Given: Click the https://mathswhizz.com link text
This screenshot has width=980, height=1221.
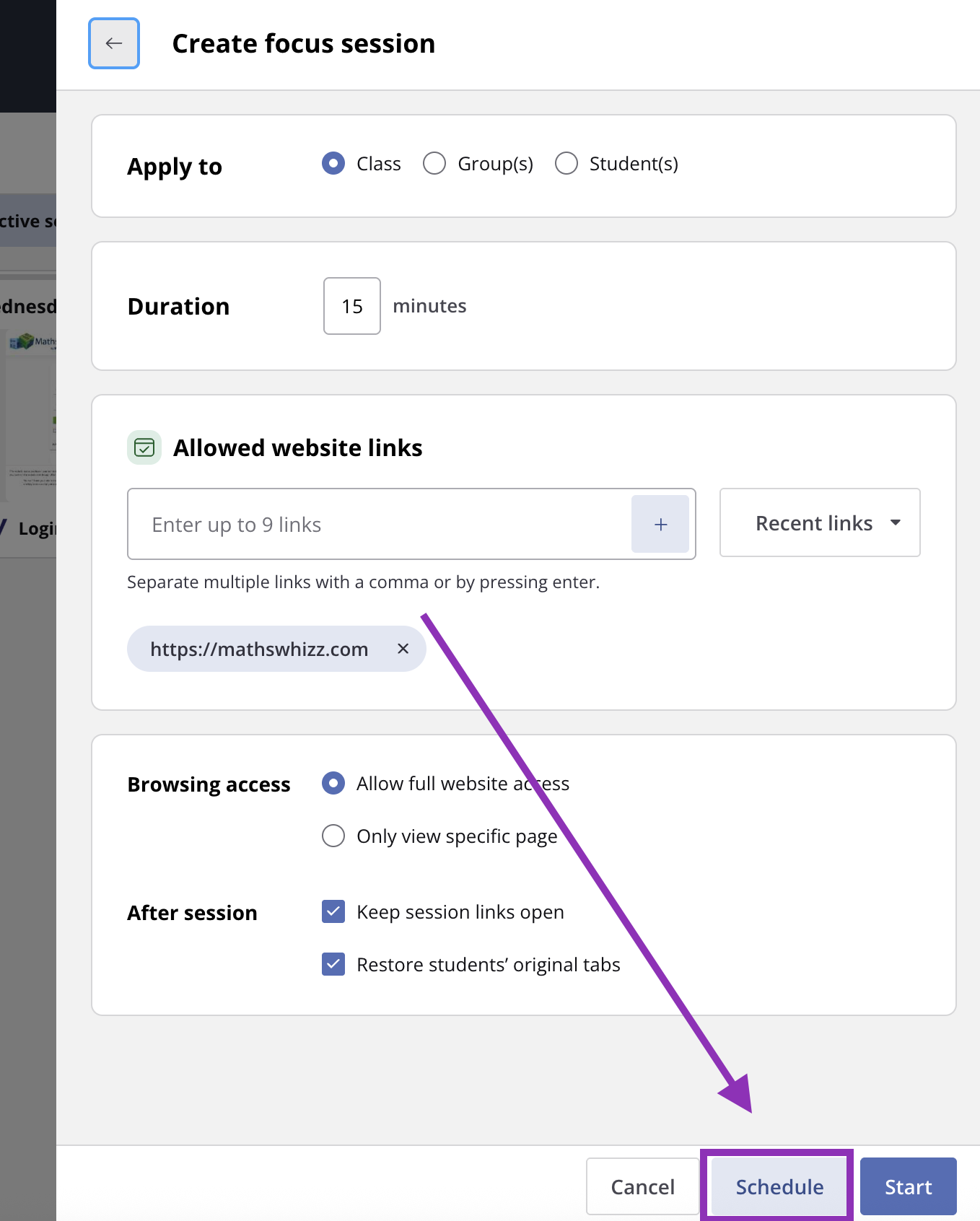Looking at the screenshot, I should click(259, 649).
